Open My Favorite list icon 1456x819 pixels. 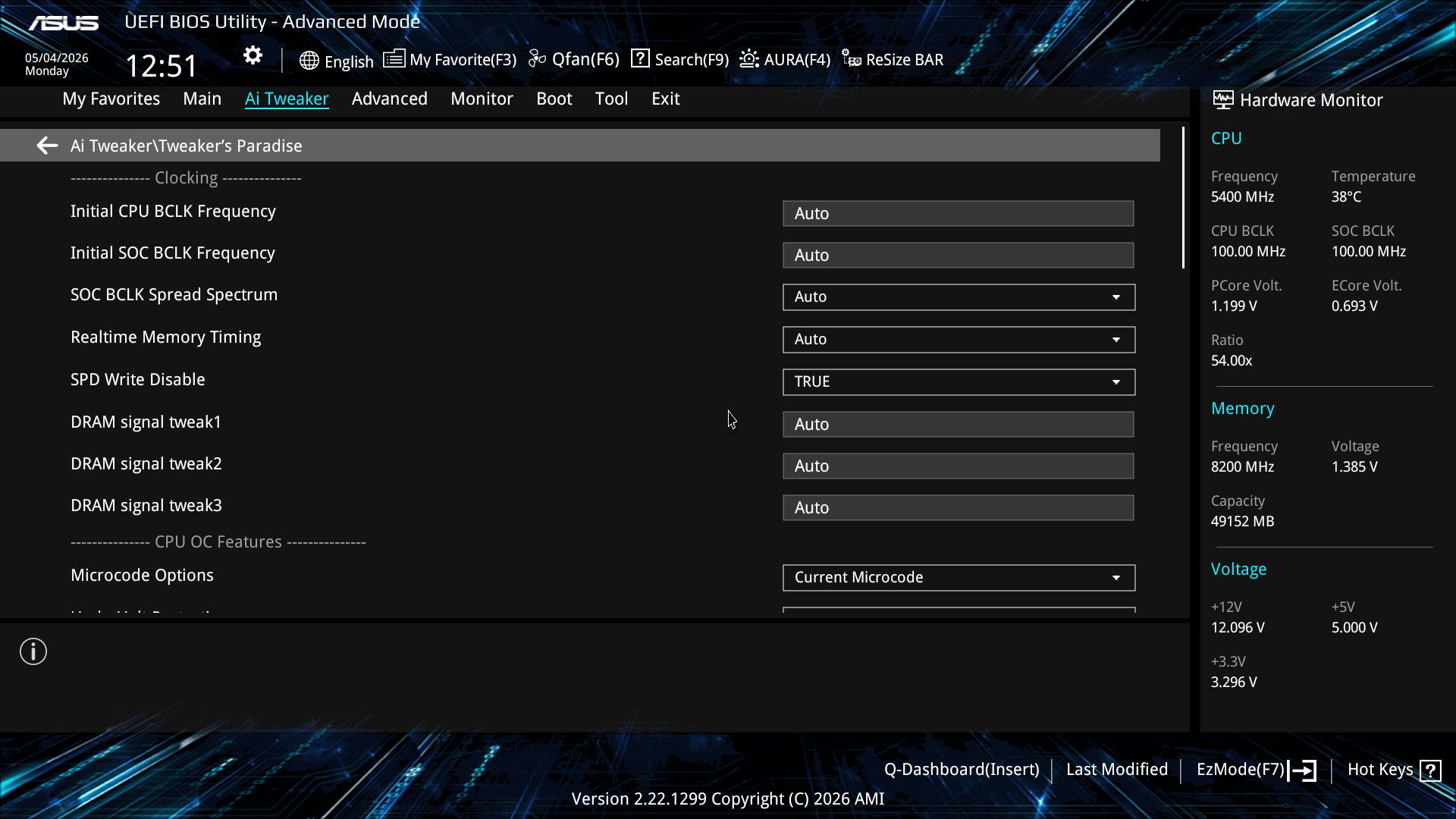(x=394, y=58)
